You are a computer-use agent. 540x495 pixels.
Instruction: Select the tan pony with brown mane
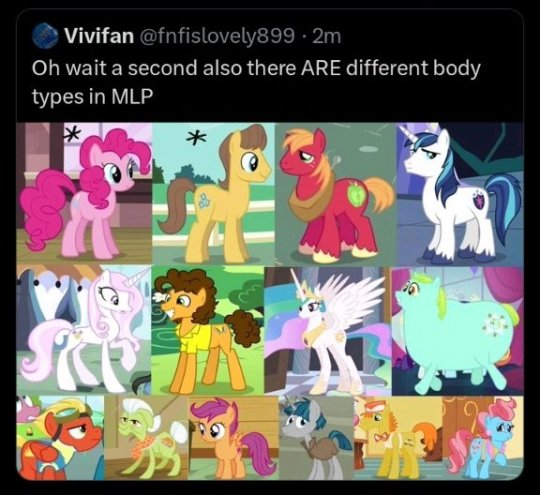[214, 194]
